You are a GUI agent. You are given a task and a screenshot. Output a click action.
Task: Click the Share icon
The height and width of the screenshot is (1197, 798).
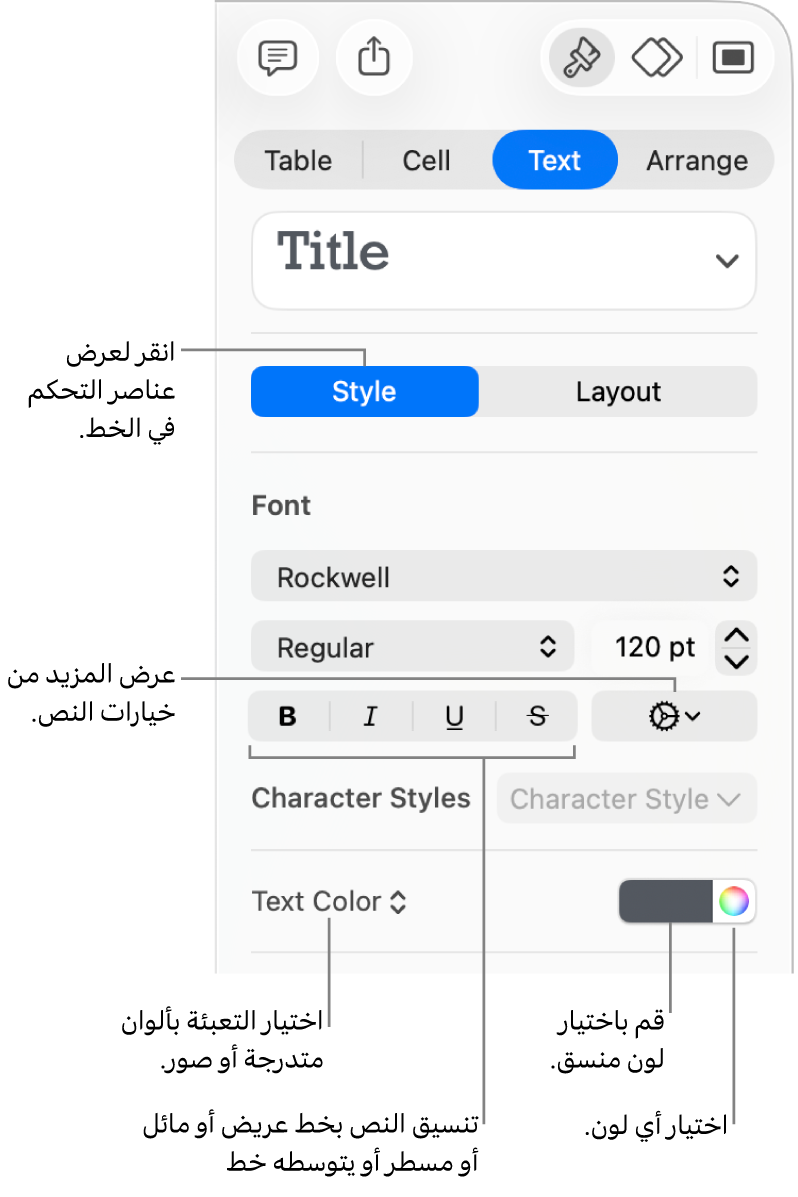[x=373, y=58]
